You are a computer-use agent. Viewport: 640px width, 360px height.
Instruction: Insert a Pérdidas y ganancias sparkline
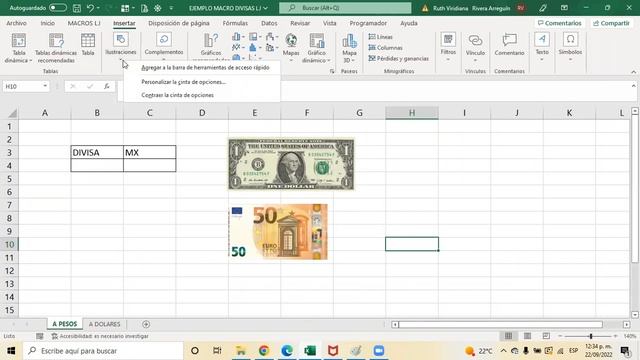click(x=398, y=59)
